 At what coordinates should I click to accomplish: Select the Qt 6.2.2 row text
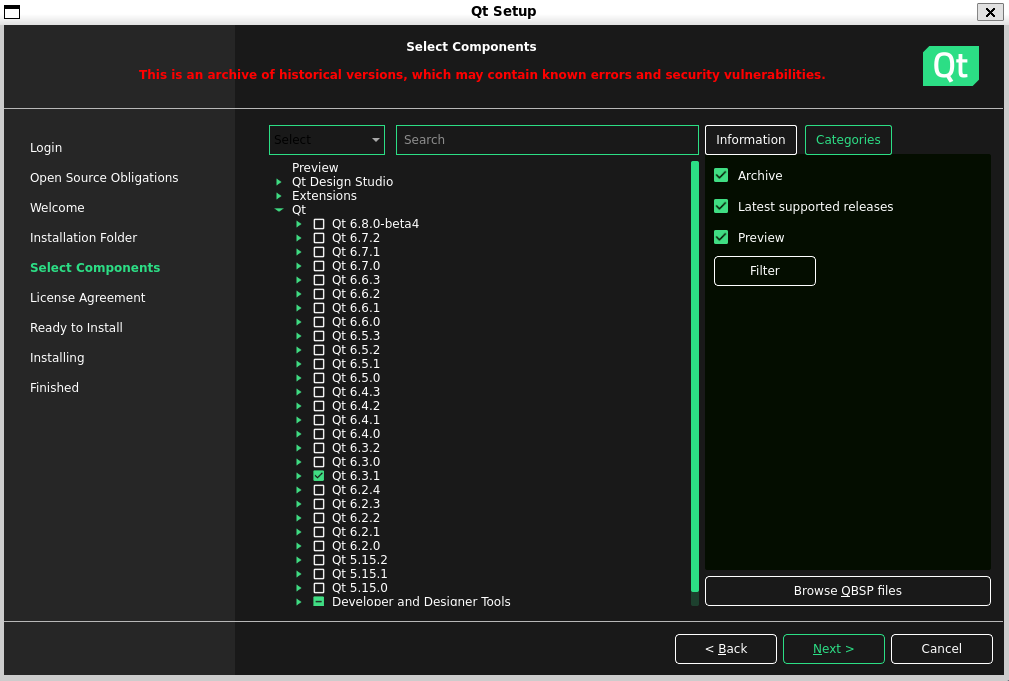[x=356, y=518]
